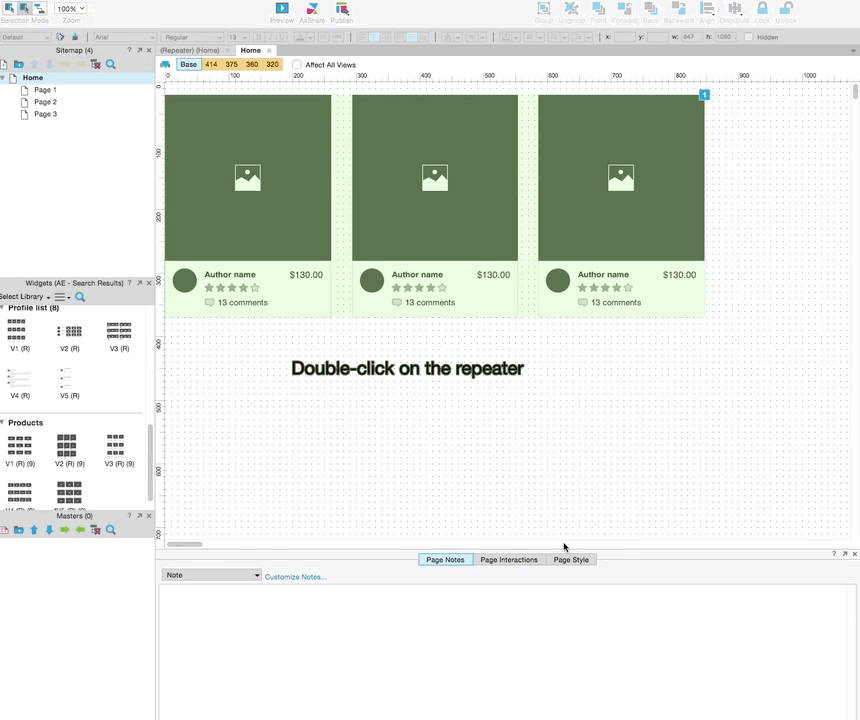Select the Publish icon
The width and height of the screenshot is (860, 720).
pos(342,9)
